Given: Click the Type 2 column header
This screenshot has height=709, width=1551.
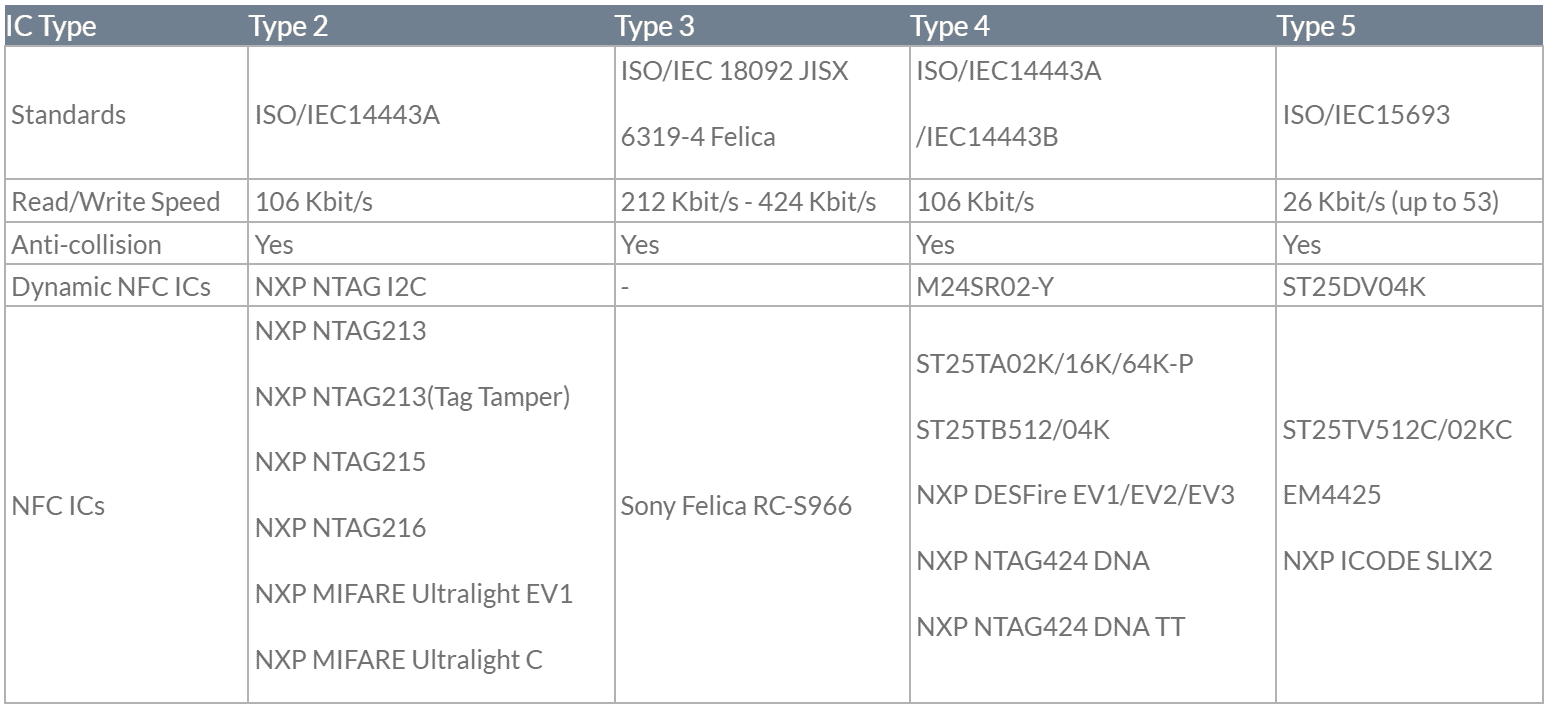Looking at the screenshot, I should click(289, 27).
